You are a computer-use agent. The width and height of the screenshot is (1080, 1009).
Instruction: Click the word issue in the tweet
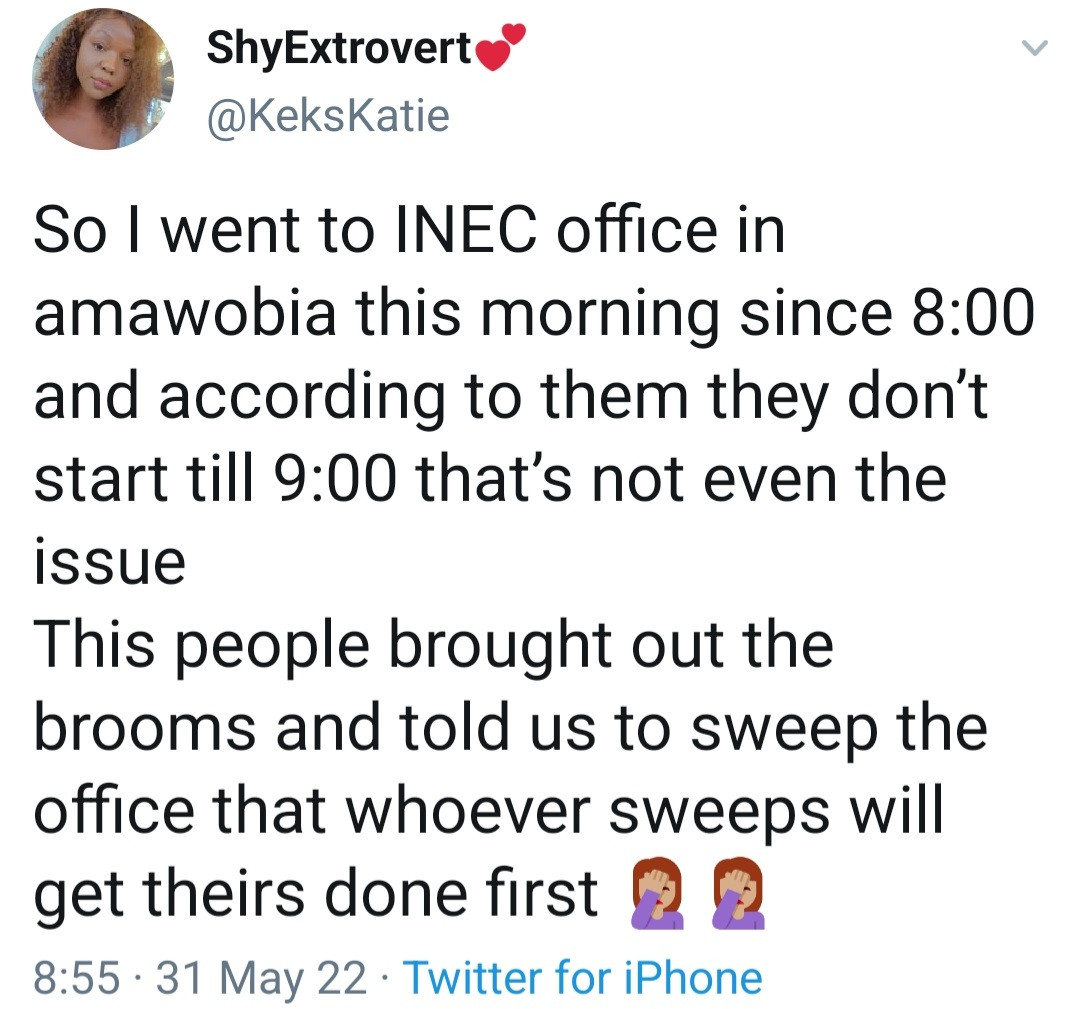coord(110,561)
